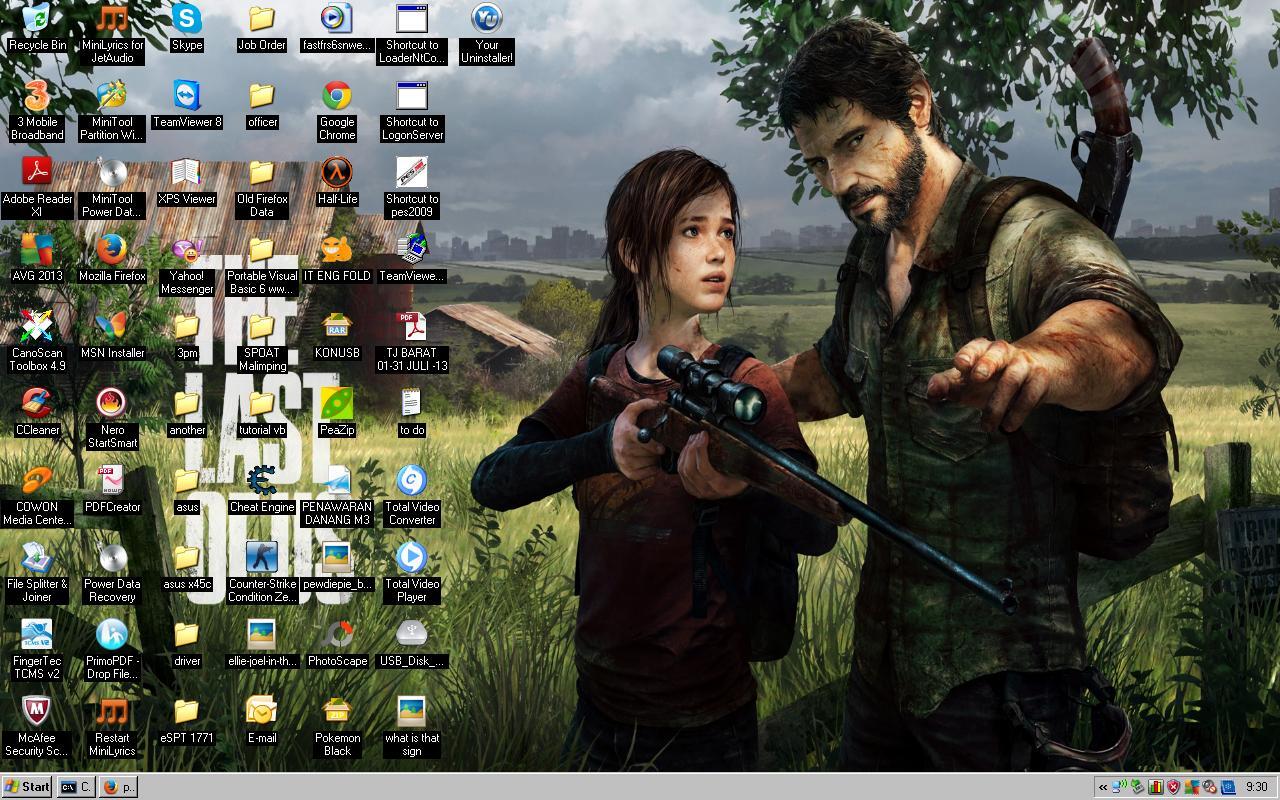Launch Counter-Strike Condition Zero icon
The image size is (1280, 800).
[262, 557]
